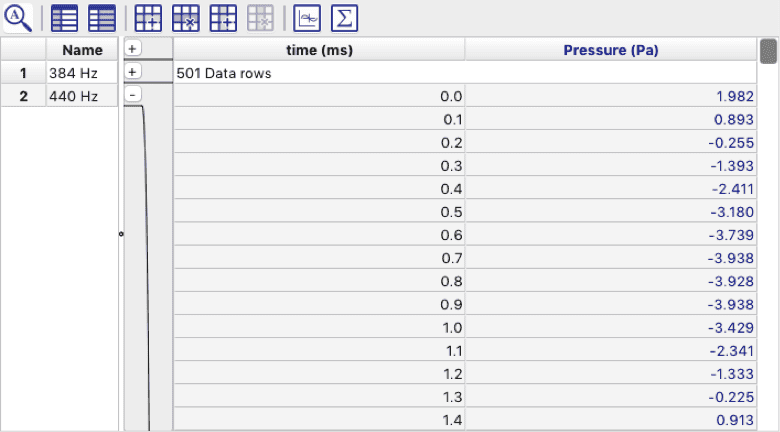This screenshot has height=432, width=780.
Task: Click the pressure cell showing 1.982
Action: pyautogui.click(x=610, y=96)
